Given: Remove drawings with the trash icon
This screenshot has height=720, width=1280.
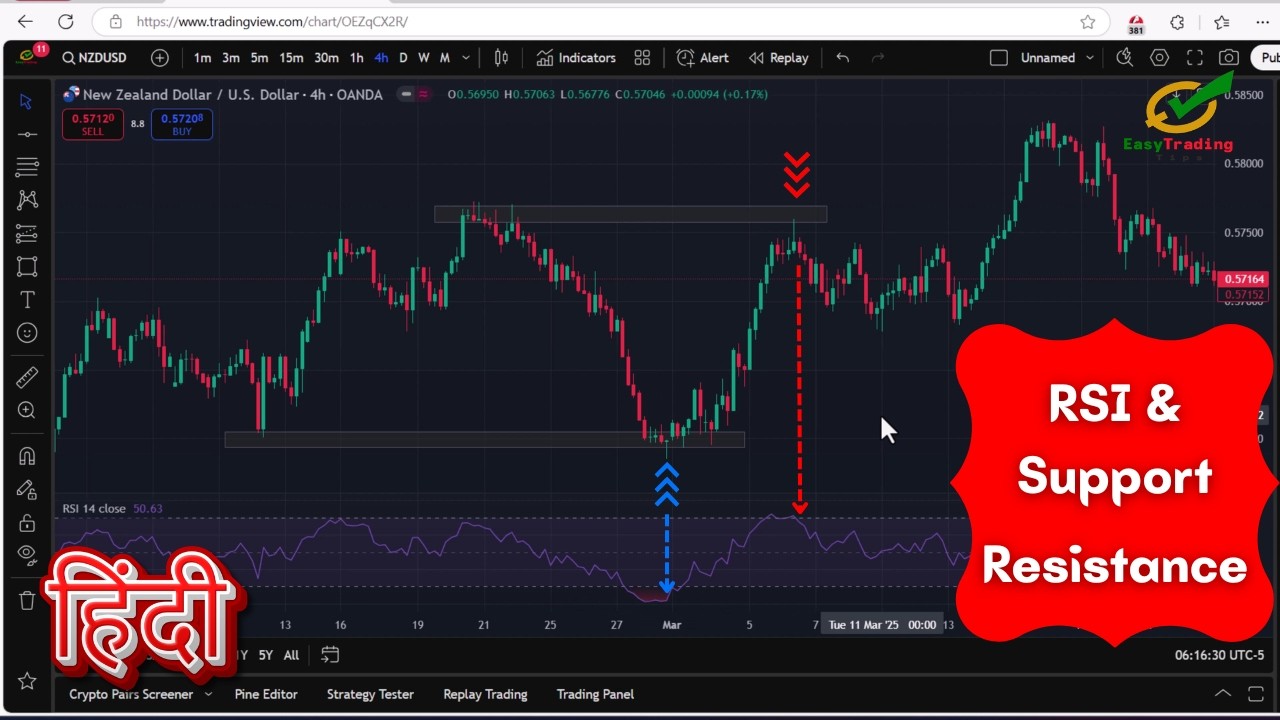Looking at the screenshot, I should click(x=27, y=600).
